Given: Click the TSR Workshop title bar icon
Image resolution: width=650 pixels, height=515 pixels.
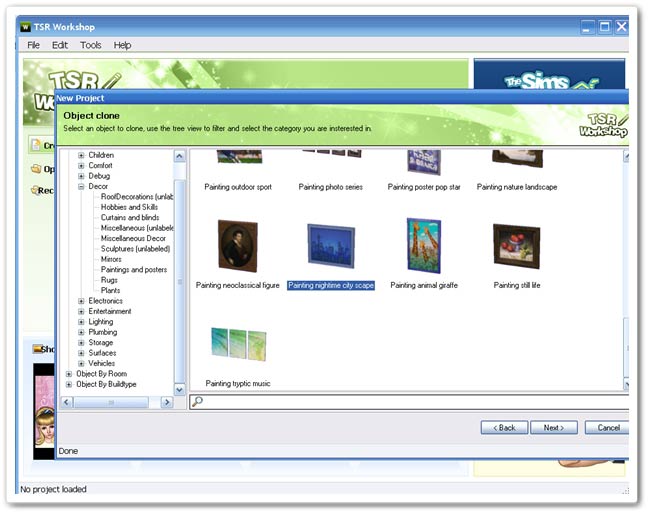Looking at the screenshot, I should [25, 26].
